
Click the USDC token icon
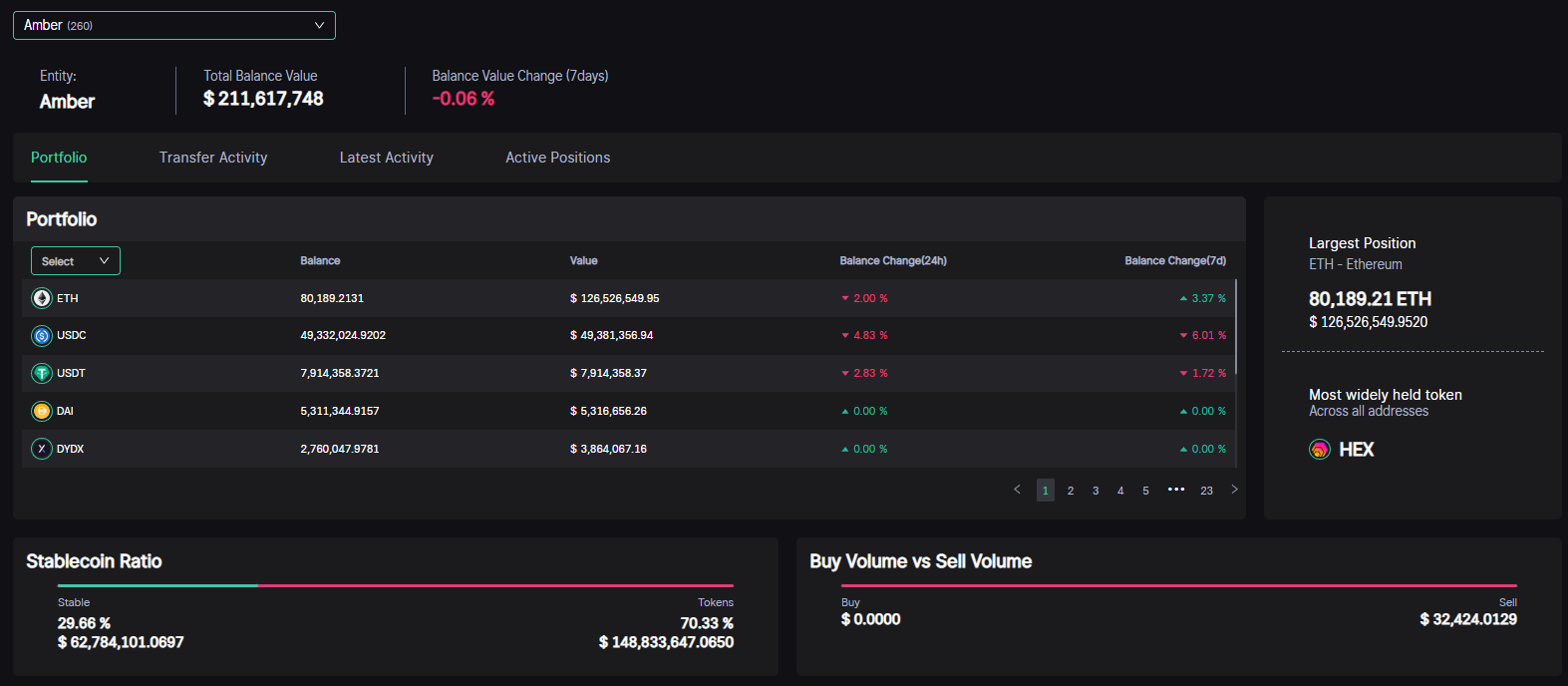point(42,336)
